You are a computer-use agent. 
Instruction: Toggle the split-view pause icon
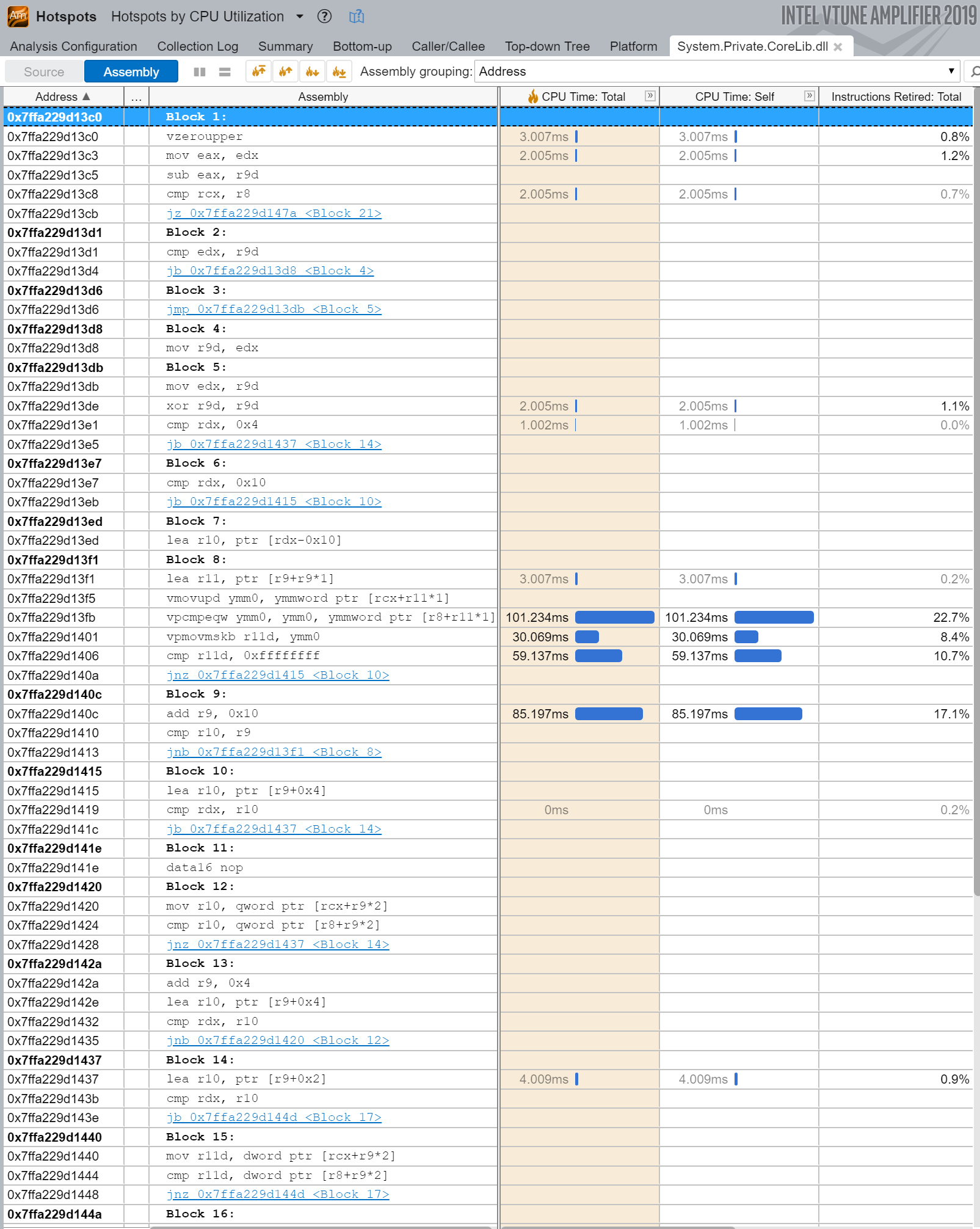point(199,71)
